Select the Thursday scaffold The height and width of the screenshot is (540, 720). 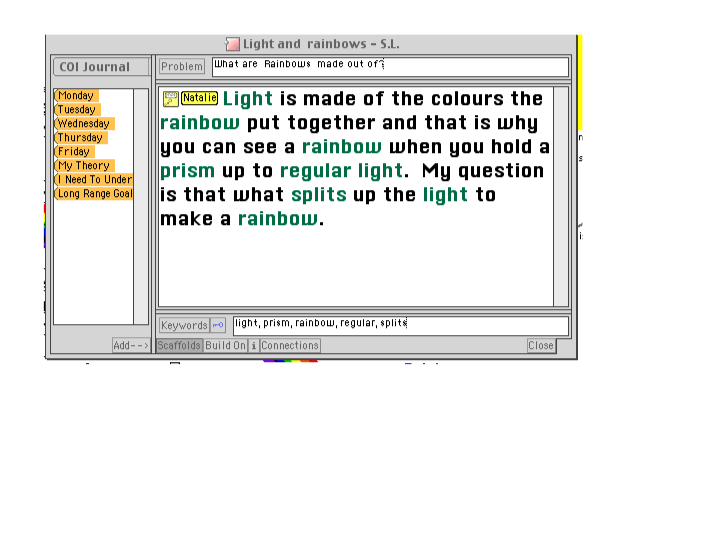tap(80, 138)
